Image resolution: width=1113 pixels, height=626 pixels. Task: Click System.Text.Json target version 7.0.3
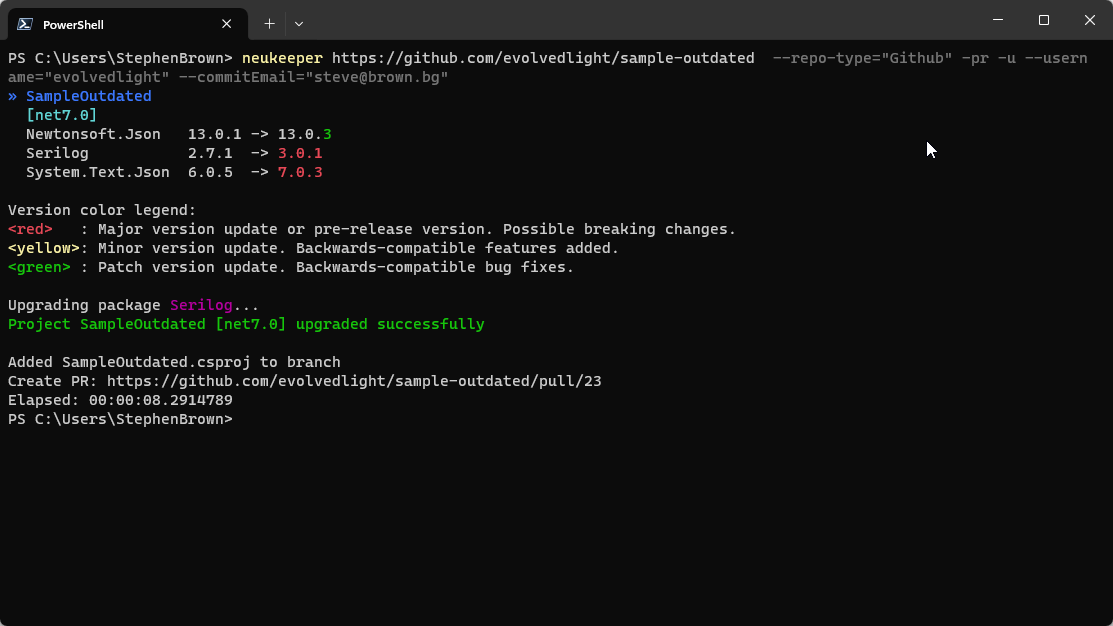pyautogui.click(x=300, y=172)
